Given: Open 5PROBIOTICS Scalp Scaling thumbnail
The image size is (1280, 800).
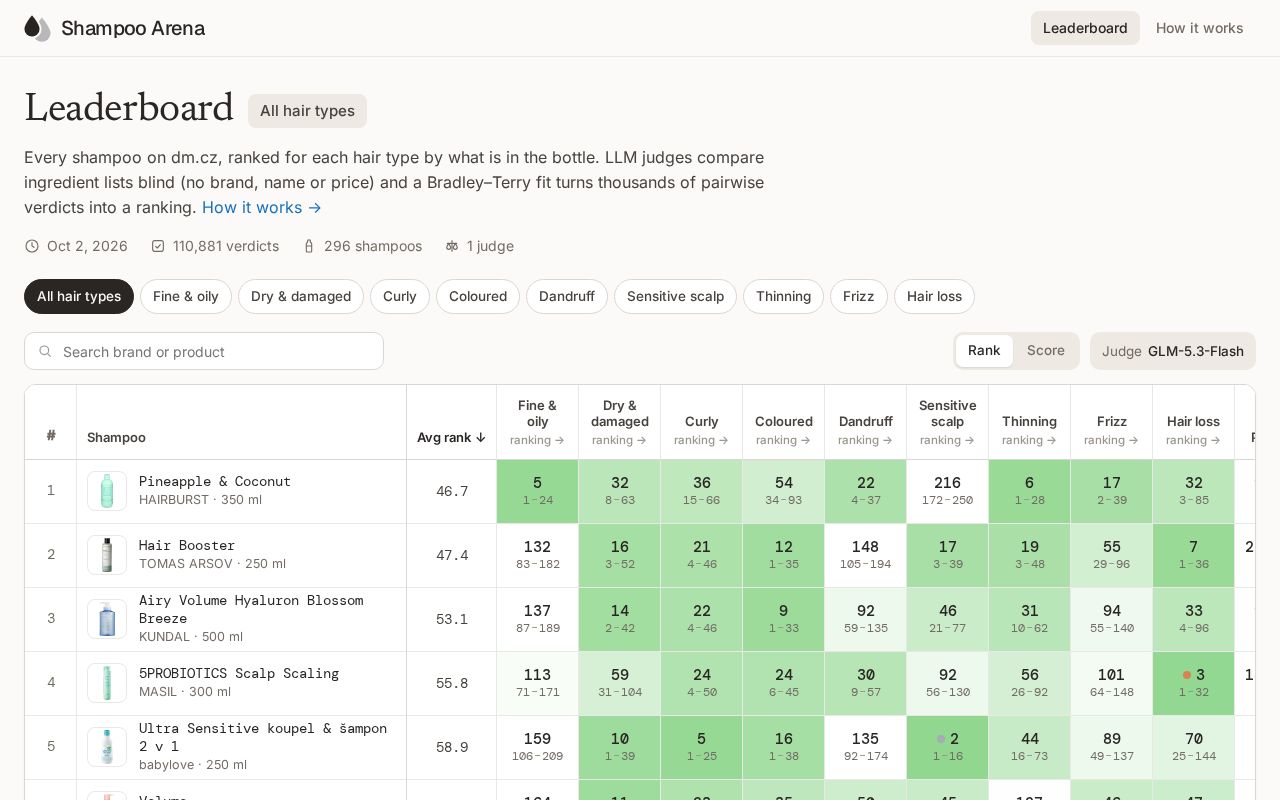Looking at the screenshot, I should coord(107,683).
